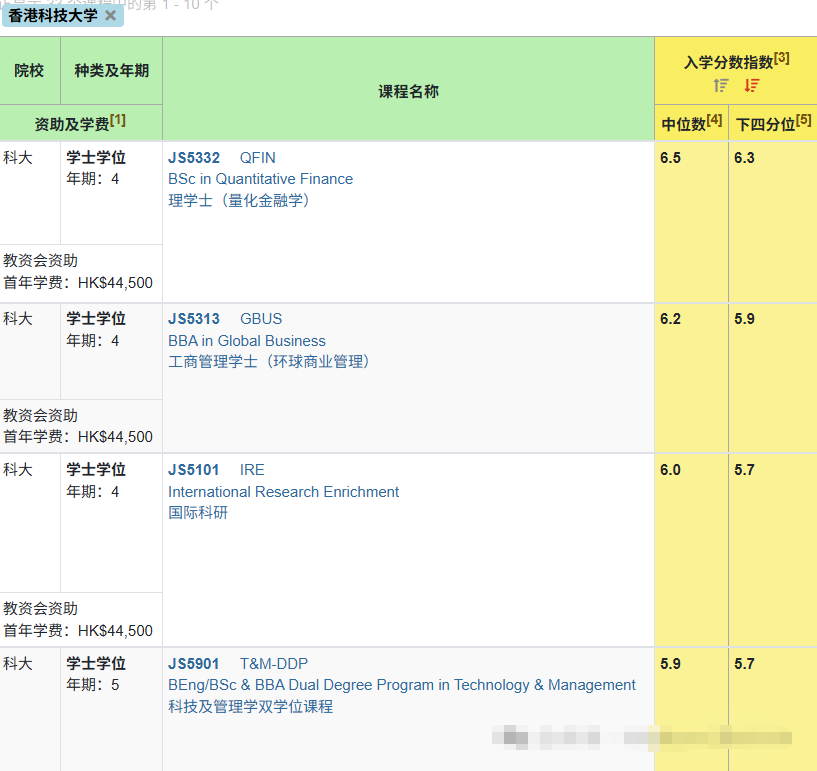Click the JS5101 row tuition HK$44,500
This screenshot has width=817, height=771.
pyautogui.click(x=115, y=631)
